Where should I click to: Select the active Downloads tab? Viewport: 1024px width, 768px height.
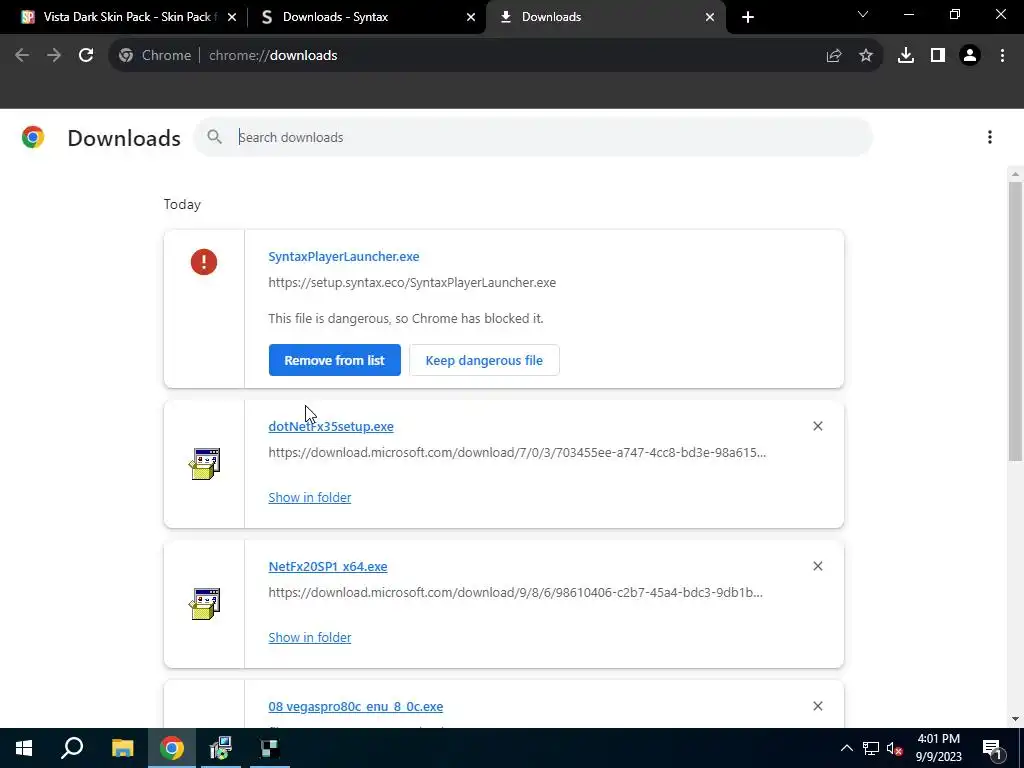coord(605,17)
